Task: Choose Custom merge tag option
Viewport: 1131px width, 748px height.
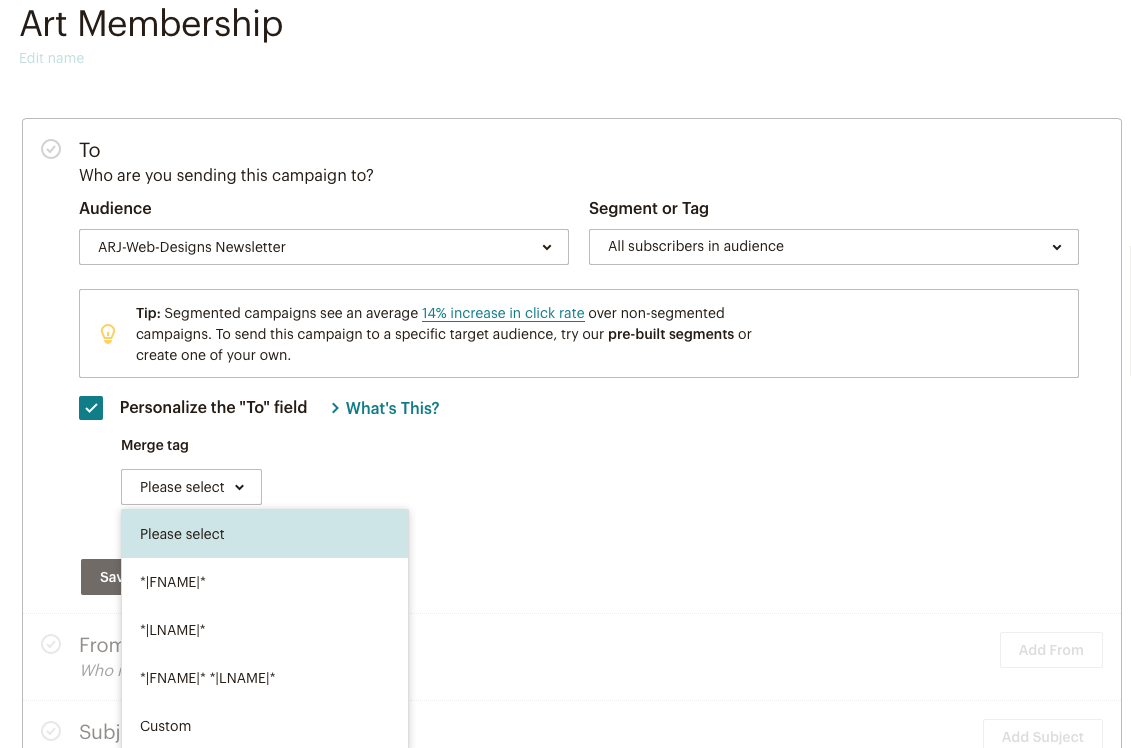Action: 166,726
